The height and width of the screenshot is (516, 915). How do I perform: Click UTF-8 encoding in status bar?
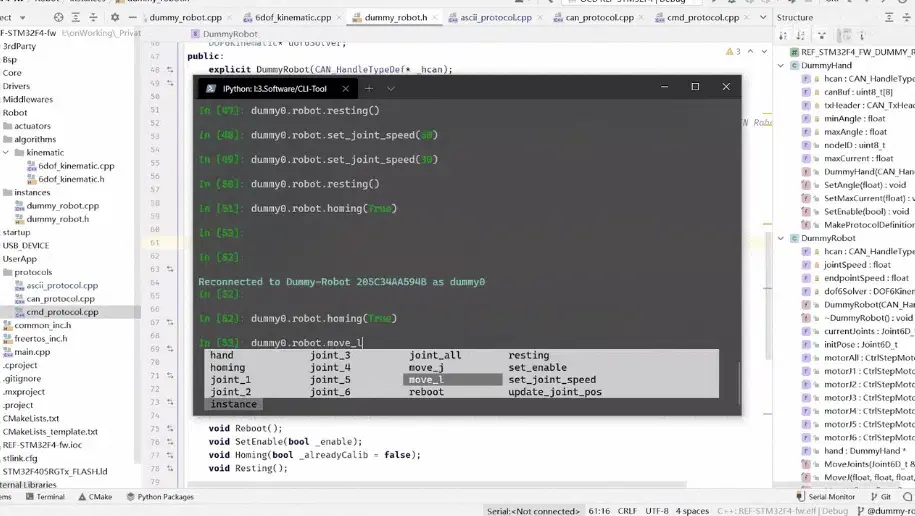click(656, 511)
